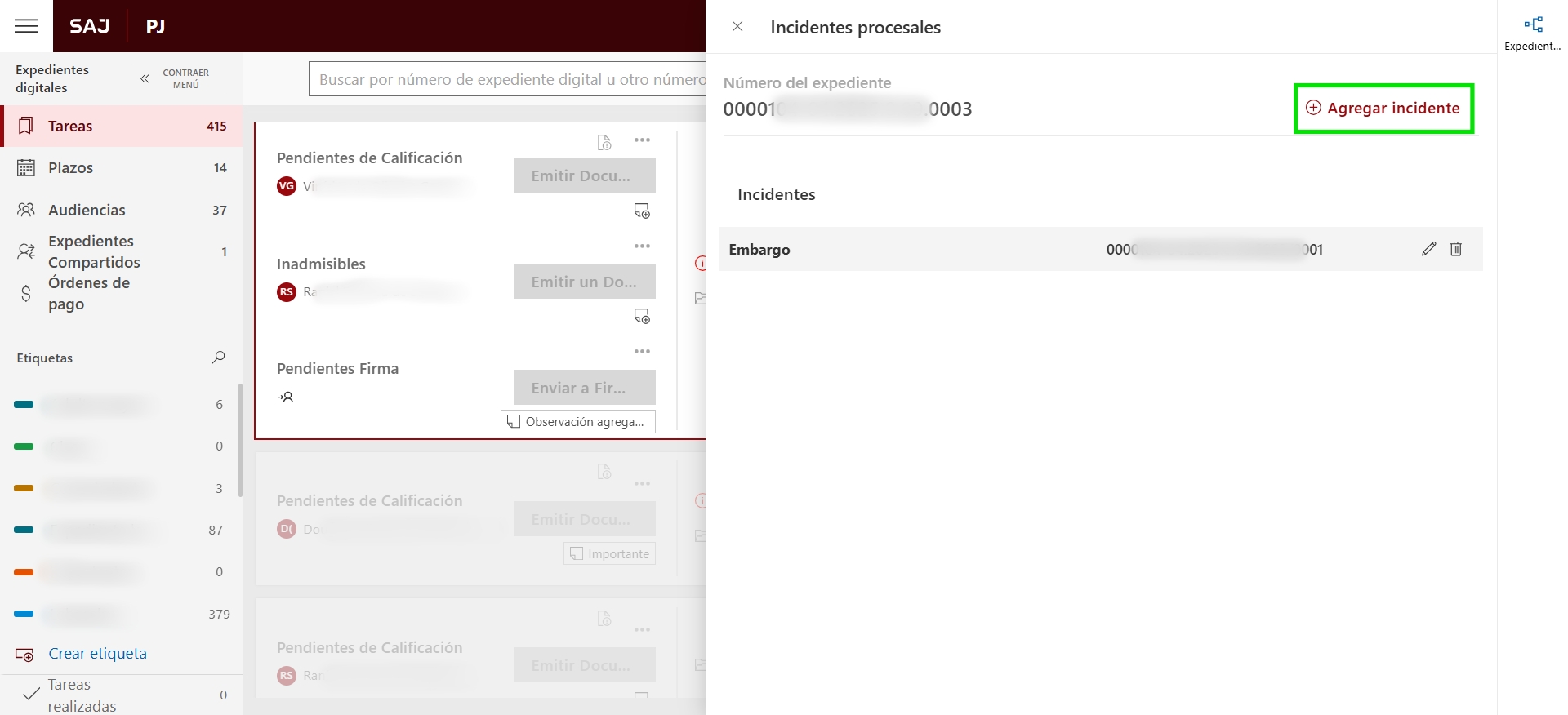This screenshot has height=715, width=1568.
Task: Collapse the sidebar with Contraer Menú
Action: click(174, 78)
